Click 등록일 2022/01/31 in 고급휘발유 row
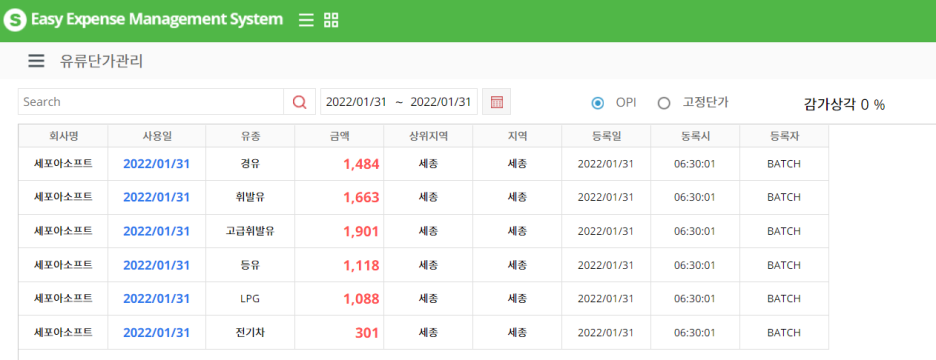Screen dimensions: 936x360 tap(606, 231)
